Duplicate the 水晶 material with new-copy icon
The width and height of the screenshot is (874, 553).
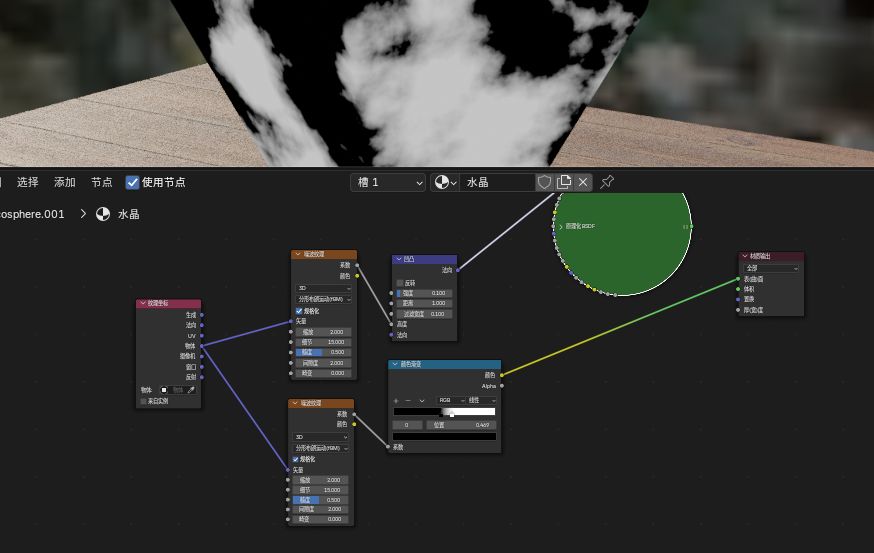pos(564,182)
